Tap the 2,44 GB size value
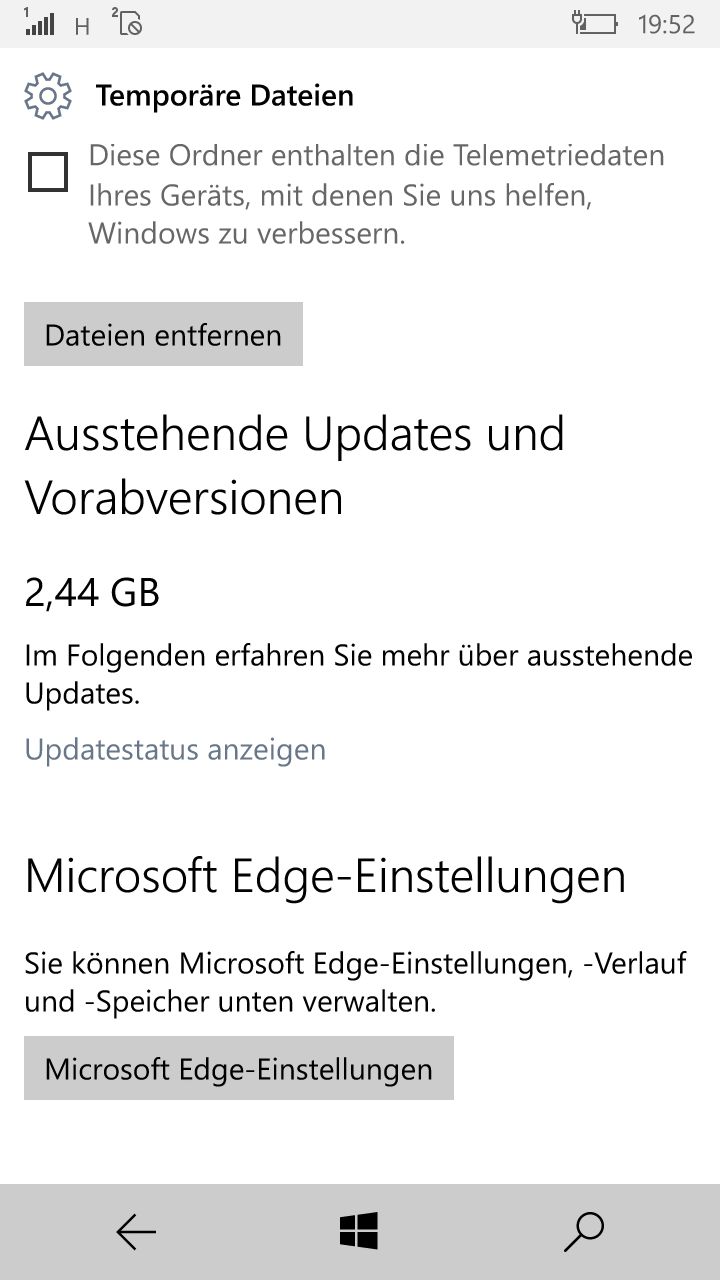The width and height of the screenshot is (720, 1280). click(x=92, y=593)
